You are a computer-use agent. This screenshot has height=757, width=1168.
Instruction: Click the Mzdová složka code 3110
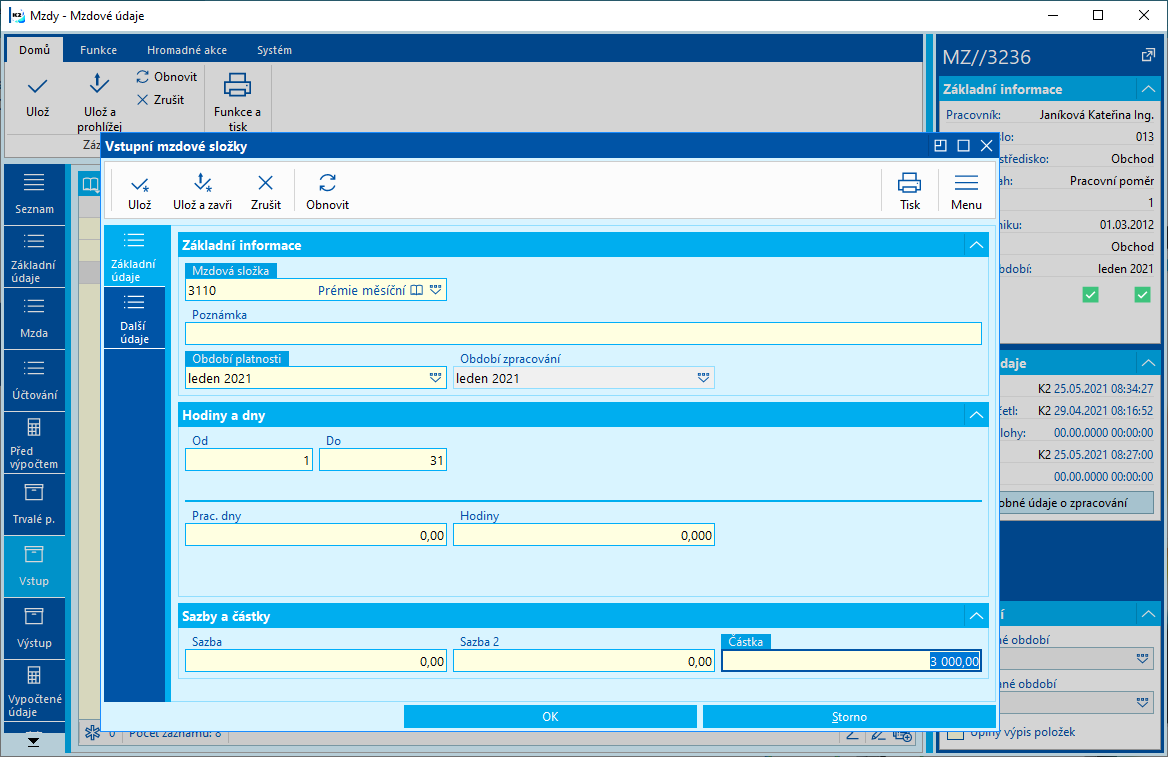[x=202, y=291]
